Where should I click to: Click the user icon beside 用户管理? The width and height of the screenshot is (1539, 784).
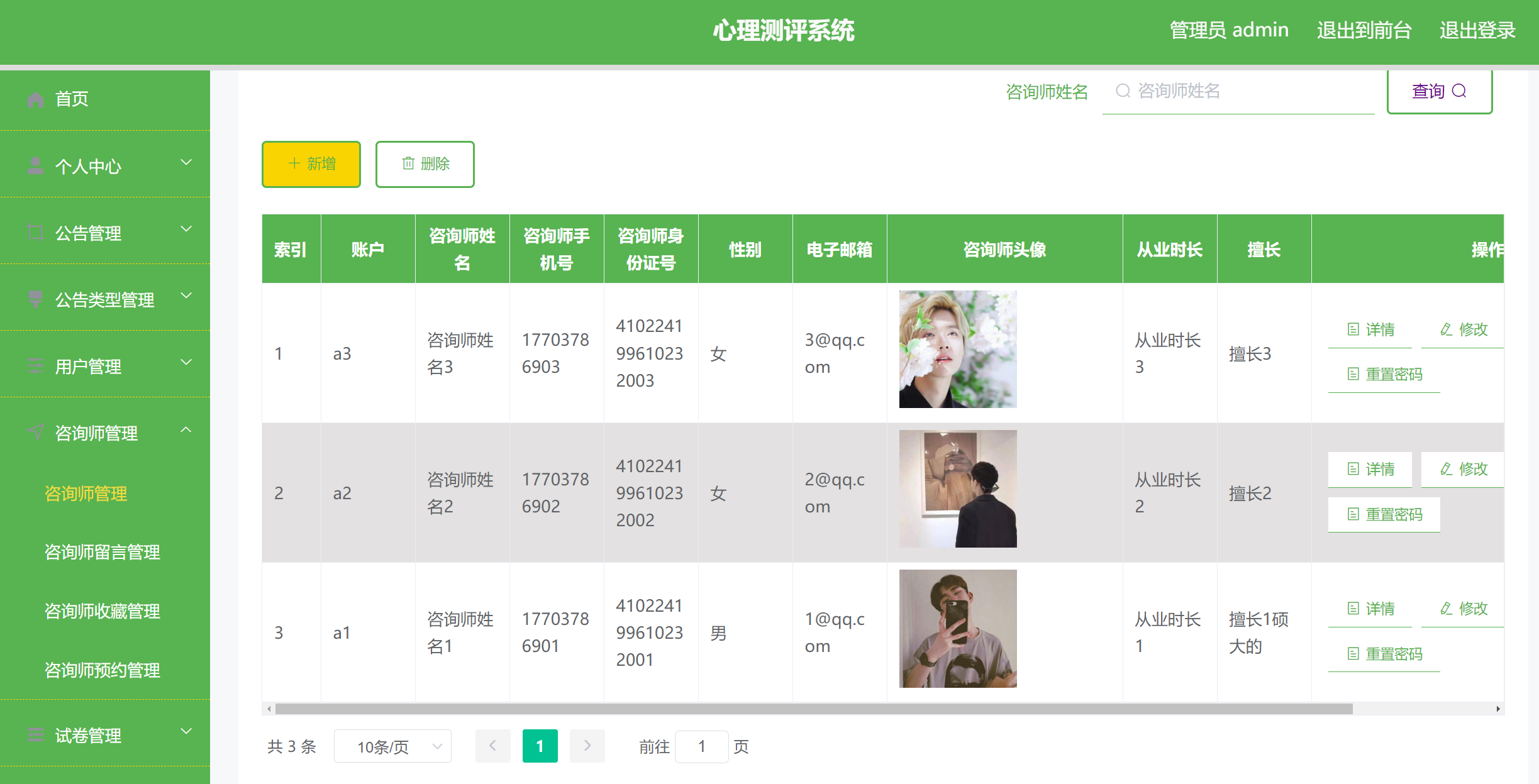tap(35, 366)
